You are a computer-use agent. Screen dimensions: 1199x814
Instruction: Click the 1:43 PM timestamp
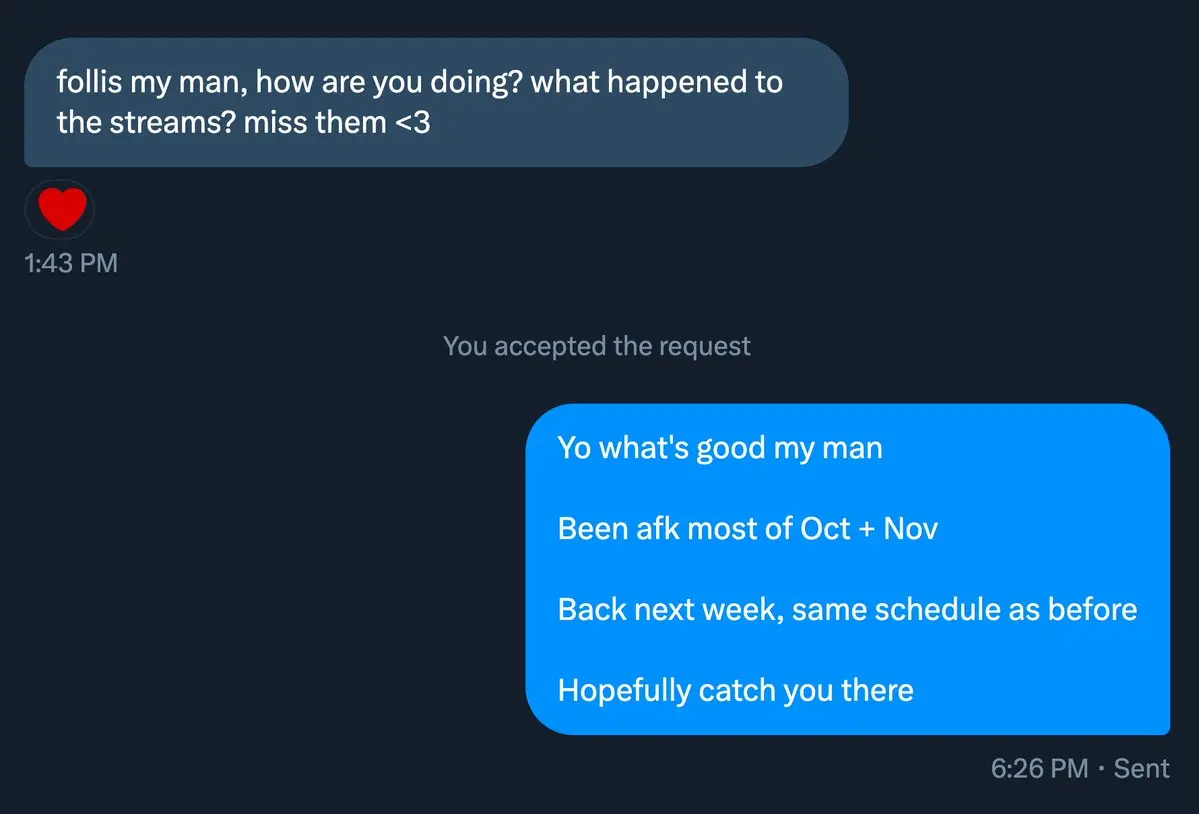tap(70, 263)
